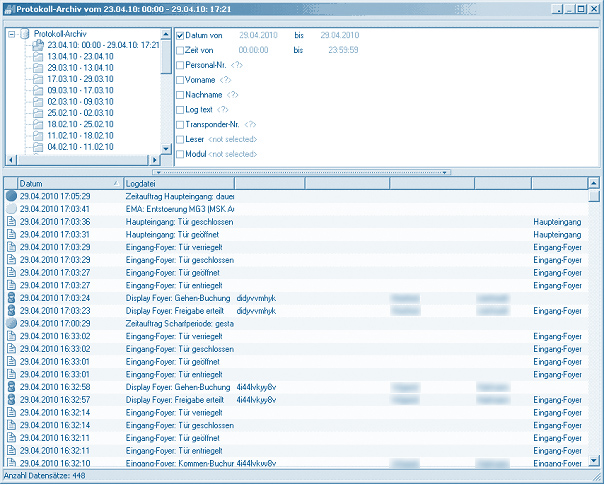Click the document icon of the 17:03:36 Haupteingang entry
Screen dimensions: 605x485
11,221
